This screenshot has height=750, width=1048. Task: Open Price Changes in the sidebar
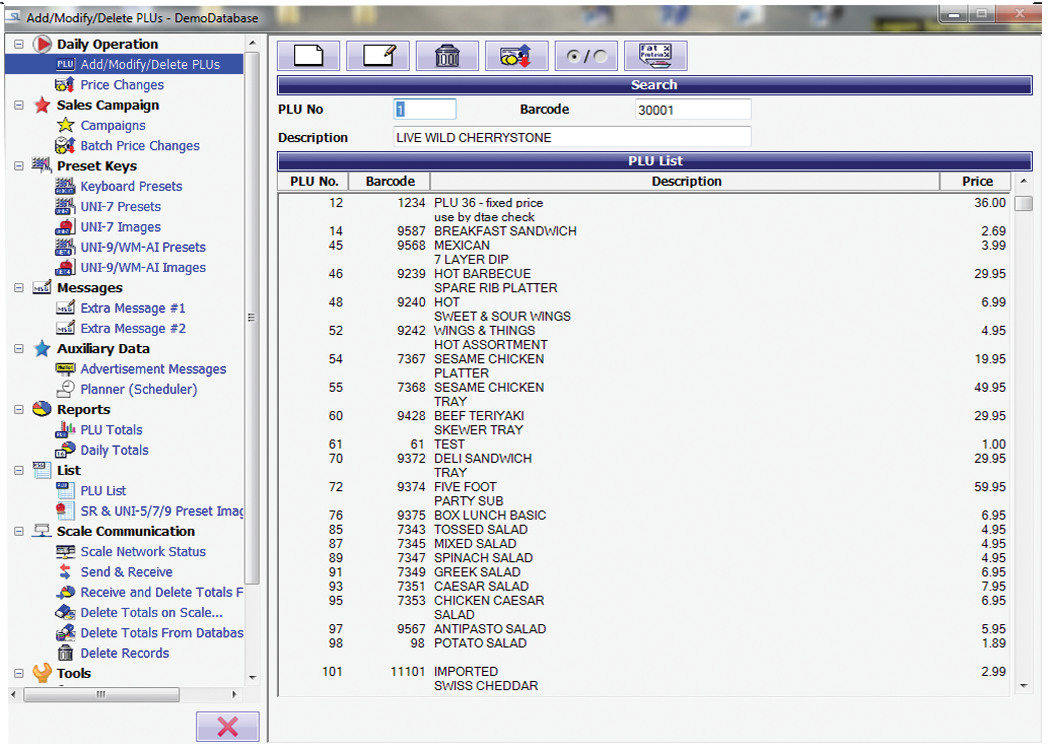[x=122, y=85]
